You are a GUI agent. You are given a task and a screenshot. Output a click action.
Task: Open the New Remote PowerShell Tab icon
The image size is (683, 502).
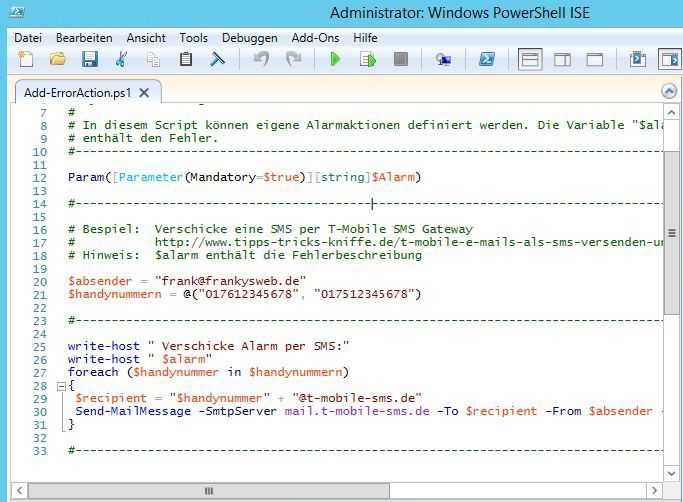pos(443,60)
